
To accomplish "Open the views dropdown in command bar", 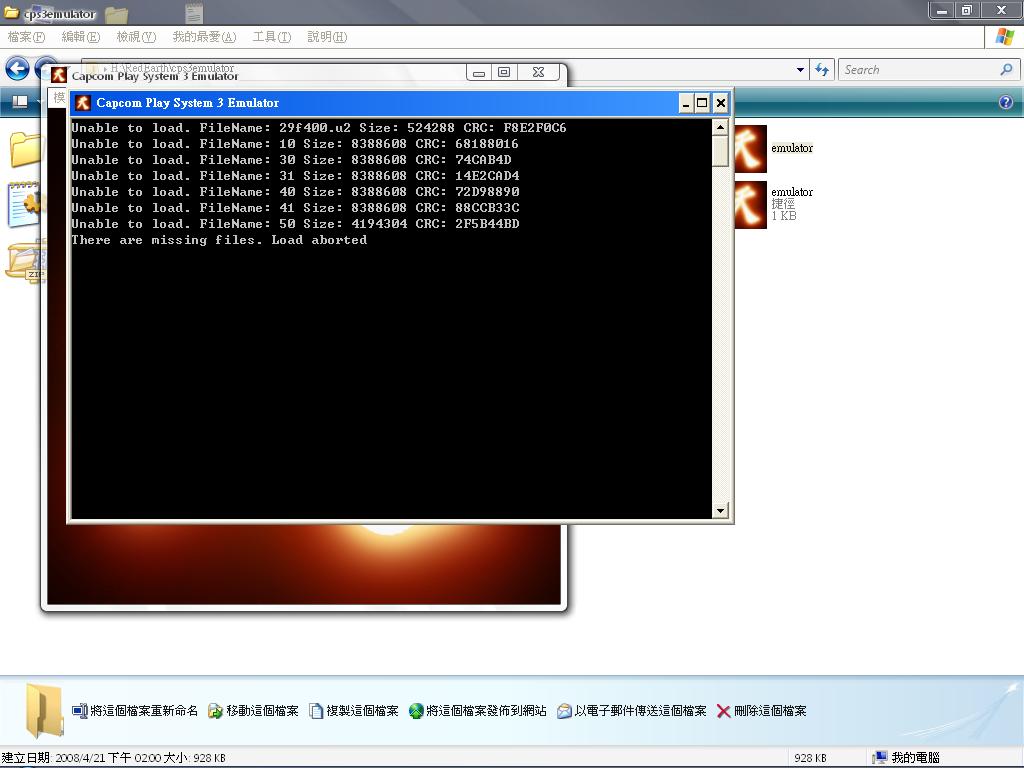I will tap(20, 102).
